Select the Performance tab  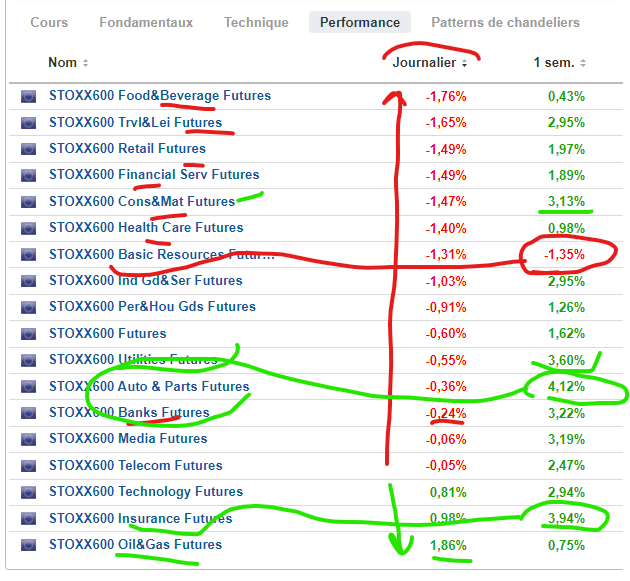[x=360, y=22]
